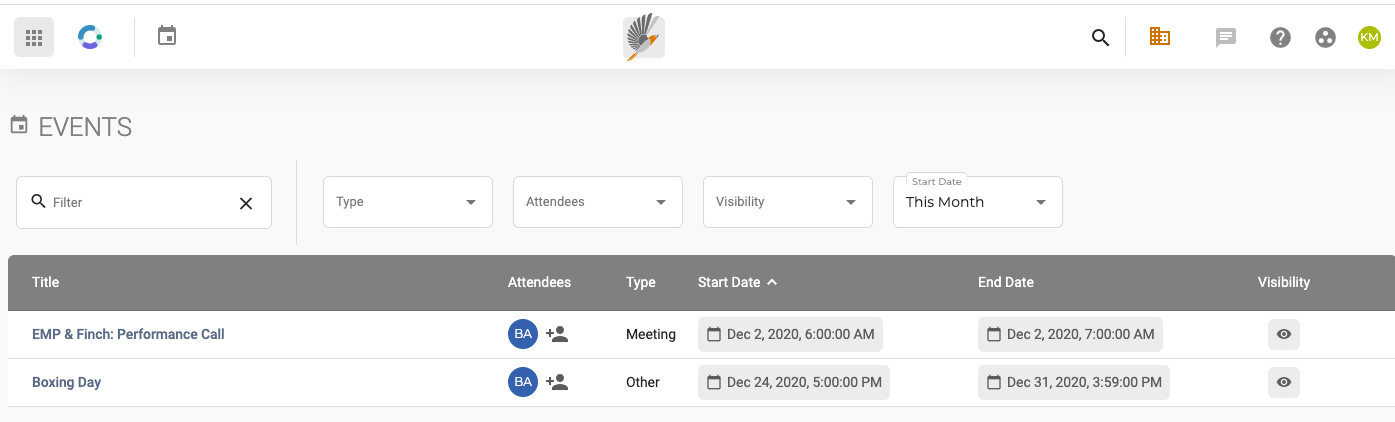Expand the Visibility filter dropdown
The width and height of the screenshot is (1395, 422).
tap(788, 202)
